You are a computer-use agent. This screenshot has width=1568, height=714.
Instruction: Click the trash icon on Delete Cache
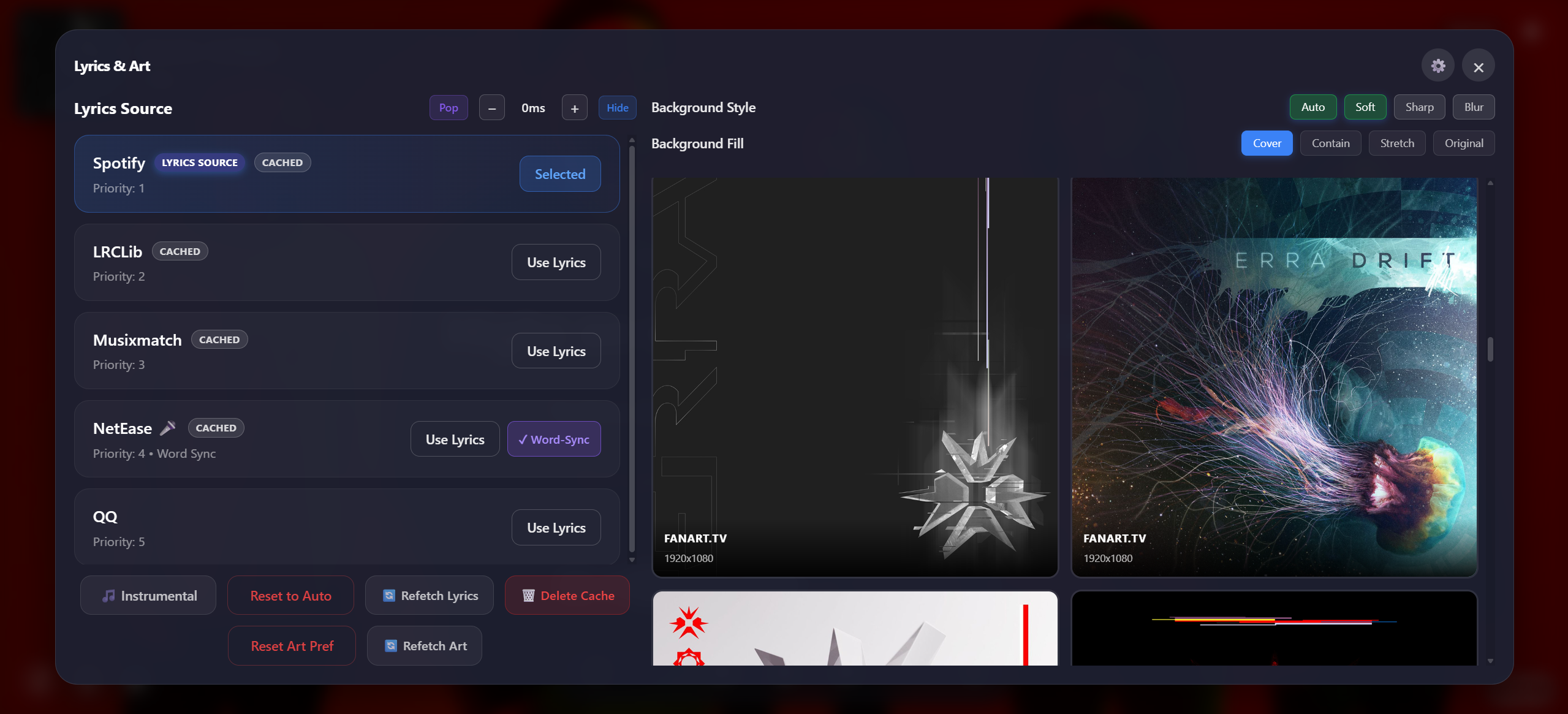tap(528, 595)
